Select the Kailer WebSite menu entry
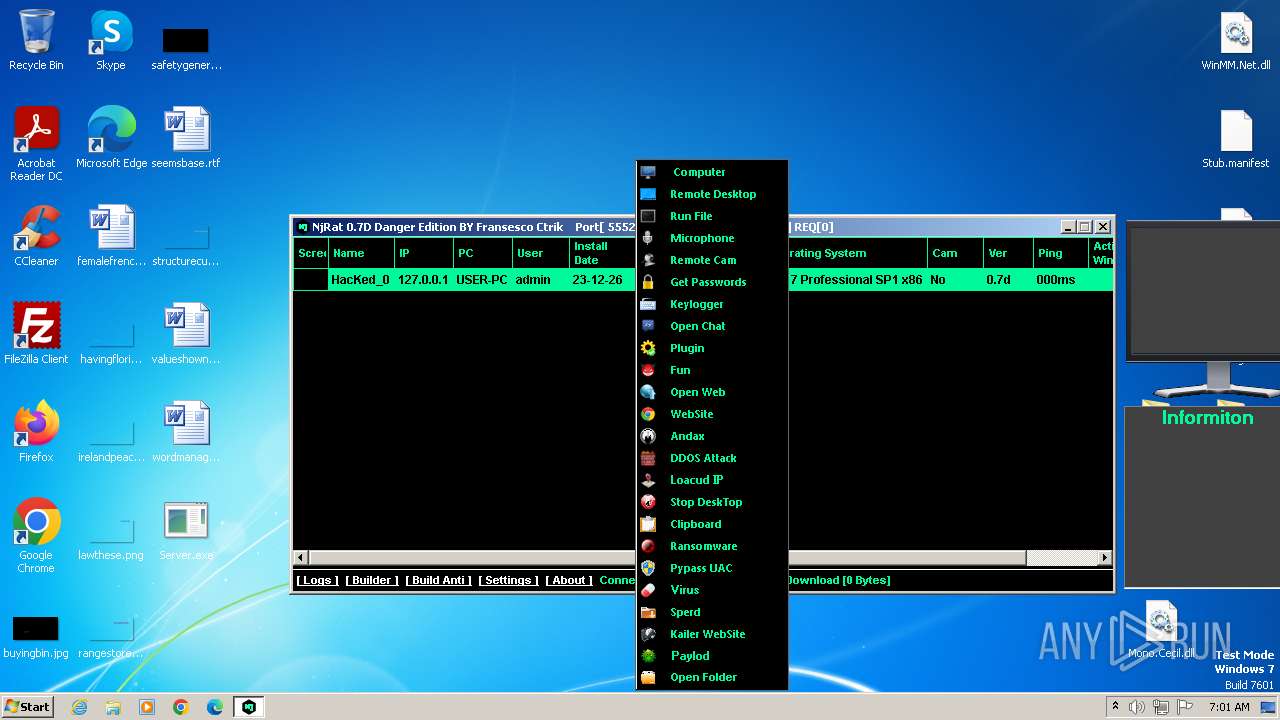1280x720 pixels. coord(712,634)
